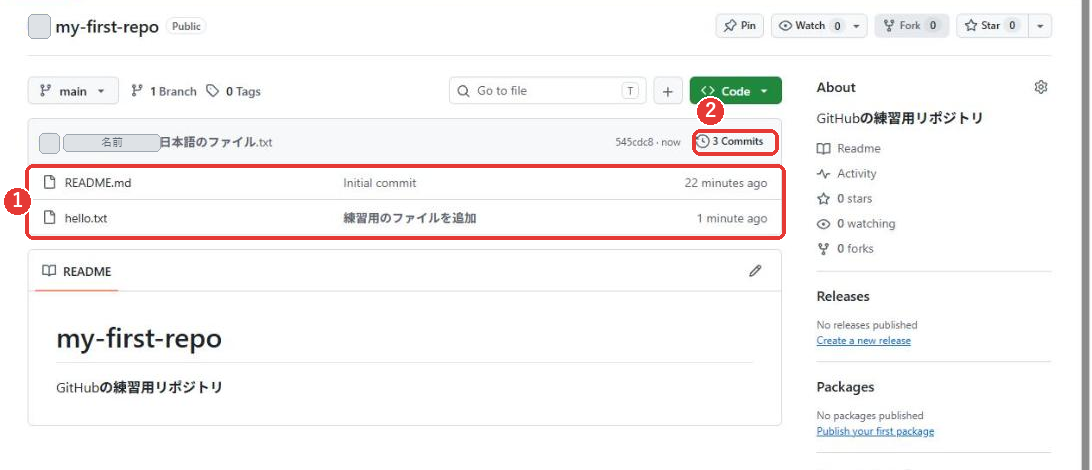Click the pulse icon beside Activity
The height and width of the screenshot is (470, 1092).
823,173
